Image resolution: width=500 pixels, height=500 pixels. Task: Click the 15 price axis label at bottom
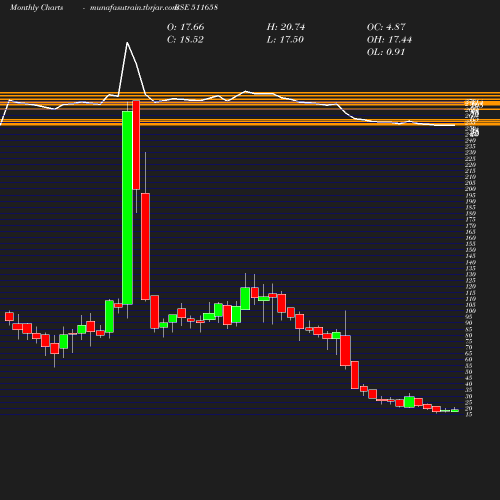point(469,415)
